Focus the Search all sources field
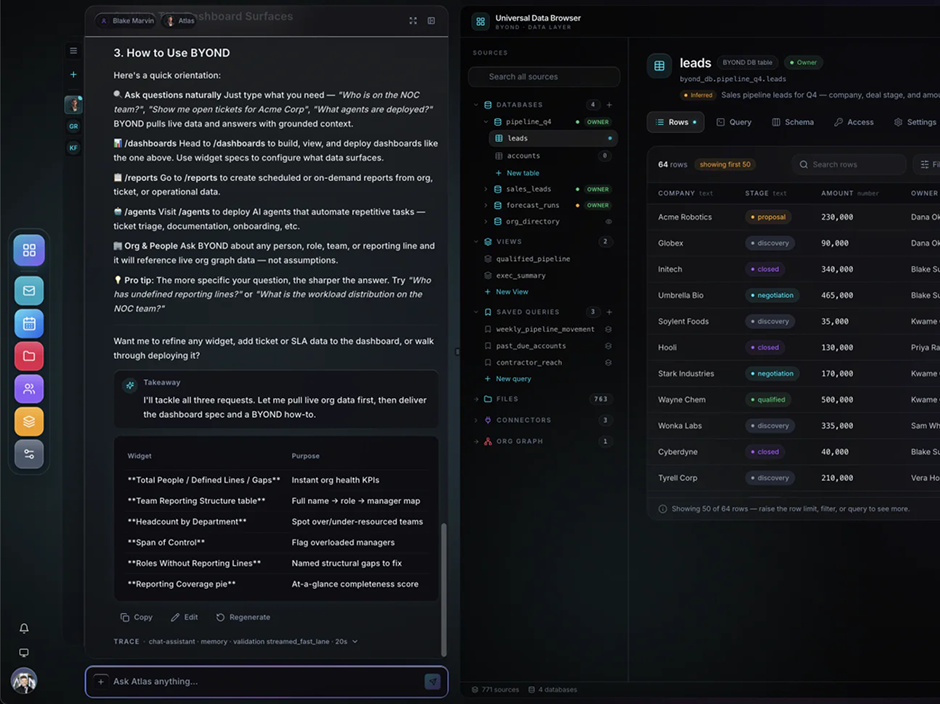Screen dimensions: 940x704 coord(544,77)
